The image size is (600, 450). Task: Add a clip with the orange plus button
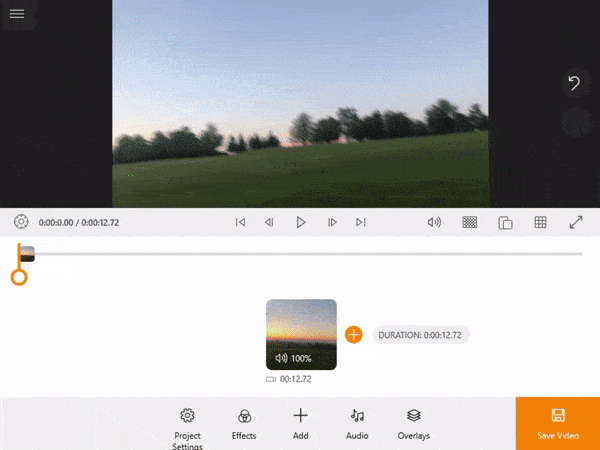(x=354, y=335)
